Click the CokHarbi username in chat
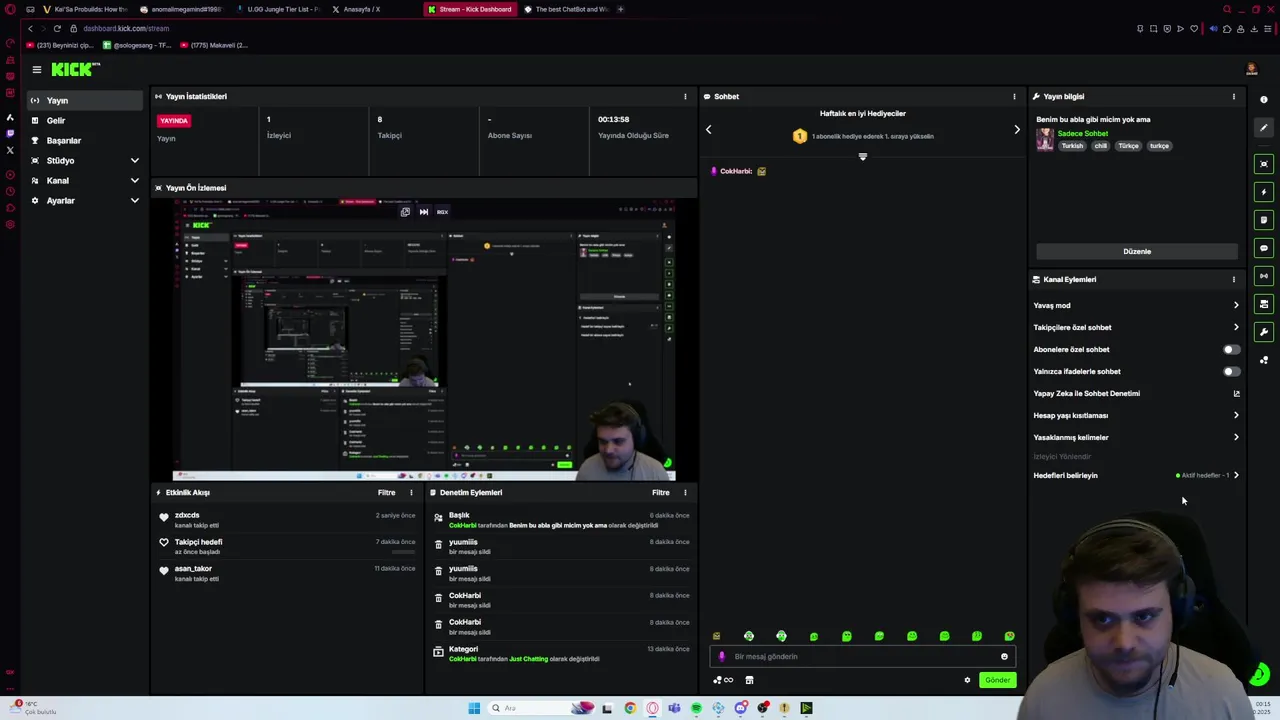This screenshot has width=1280, height=720. pos(736,171)
